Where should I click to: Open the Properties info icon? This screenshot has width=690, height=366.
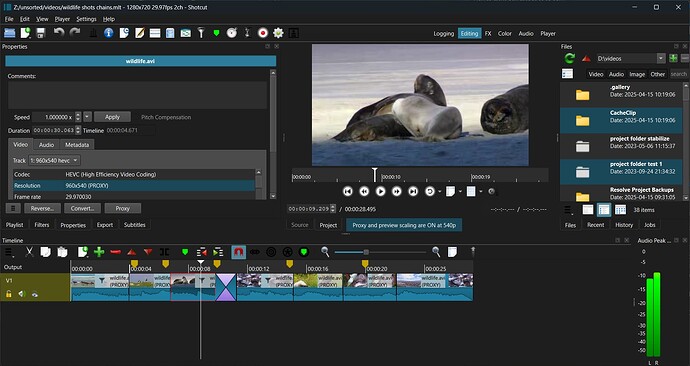coord(109,33)
